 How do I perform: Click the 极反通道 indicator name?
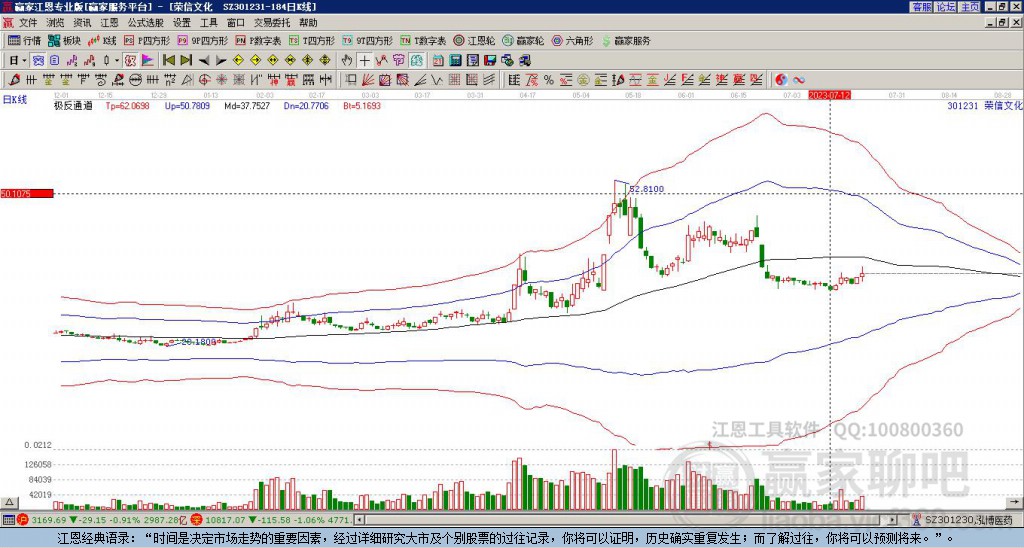(73, 105)
